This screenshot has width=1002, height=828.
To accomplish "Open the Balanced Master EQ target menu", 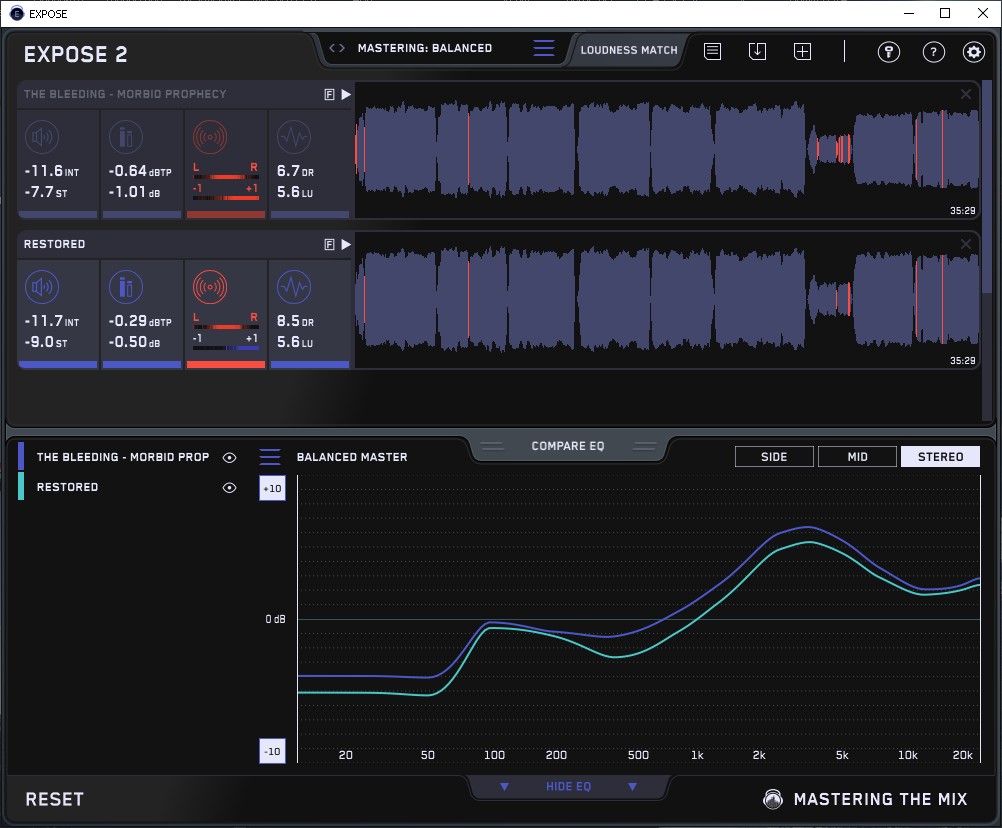I will pos(270,457).
